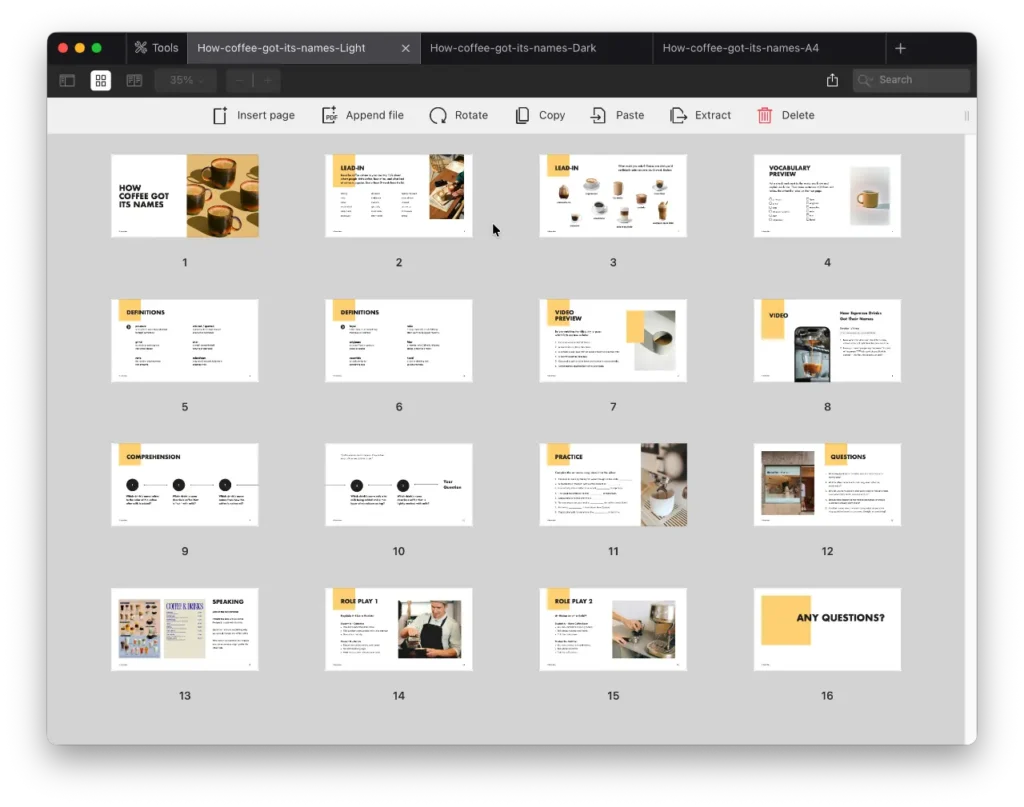Toggle the sidebar panel visibility
The height and width of the screenshot is (807, 1024).
(x=66, y=80)
